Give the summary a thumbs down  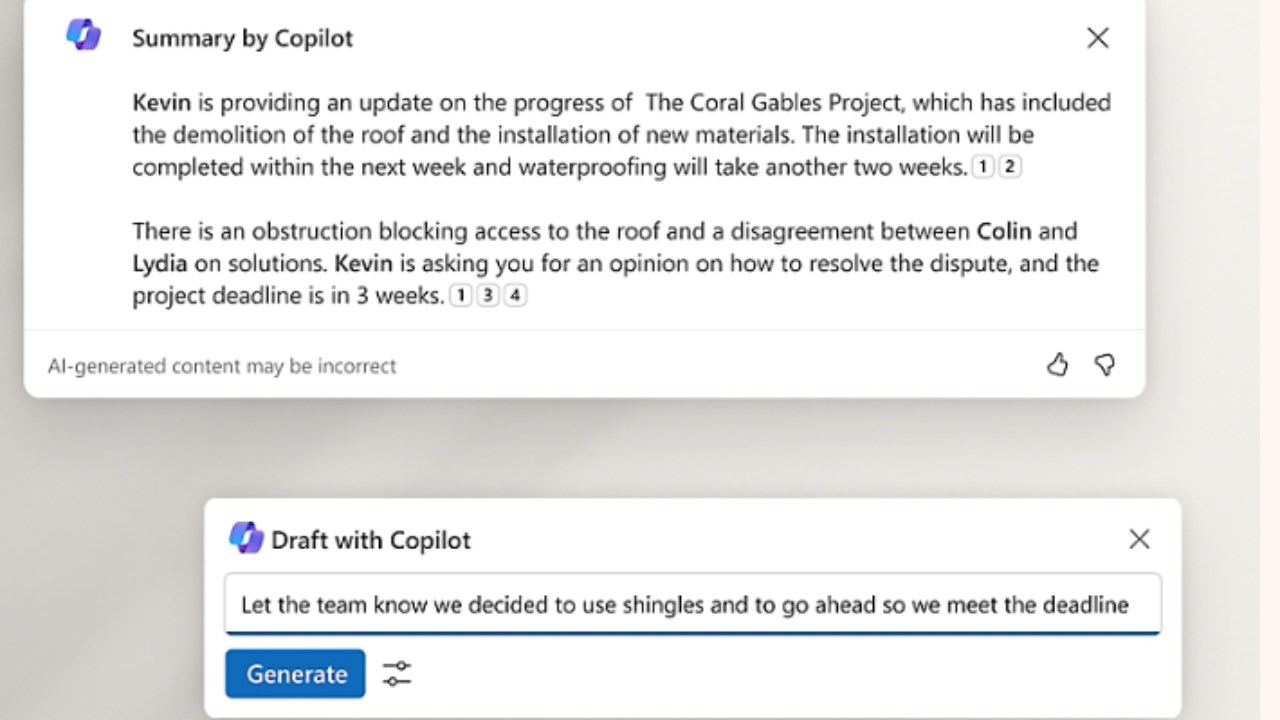tap(1105, 365)
